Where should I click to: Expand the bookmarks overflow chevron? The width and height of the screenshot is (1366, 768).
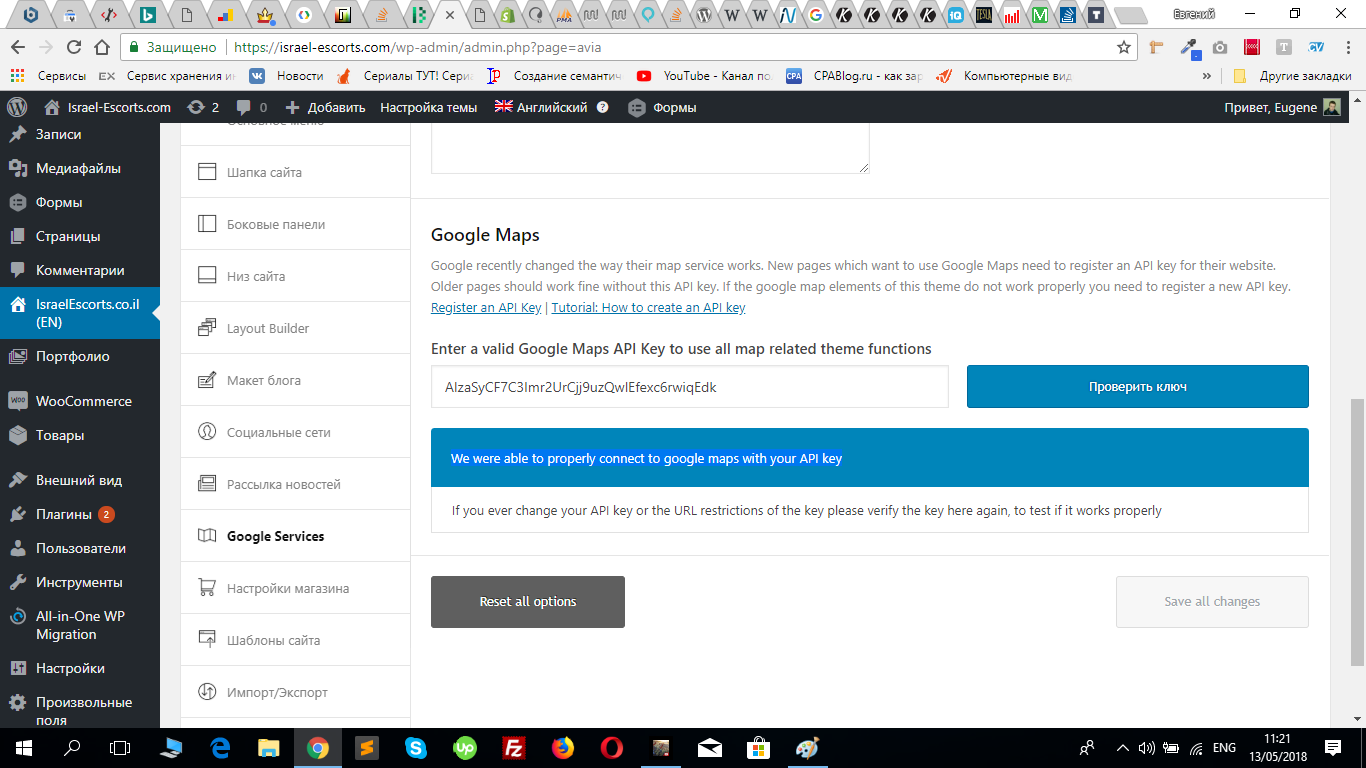(1207, 76)
